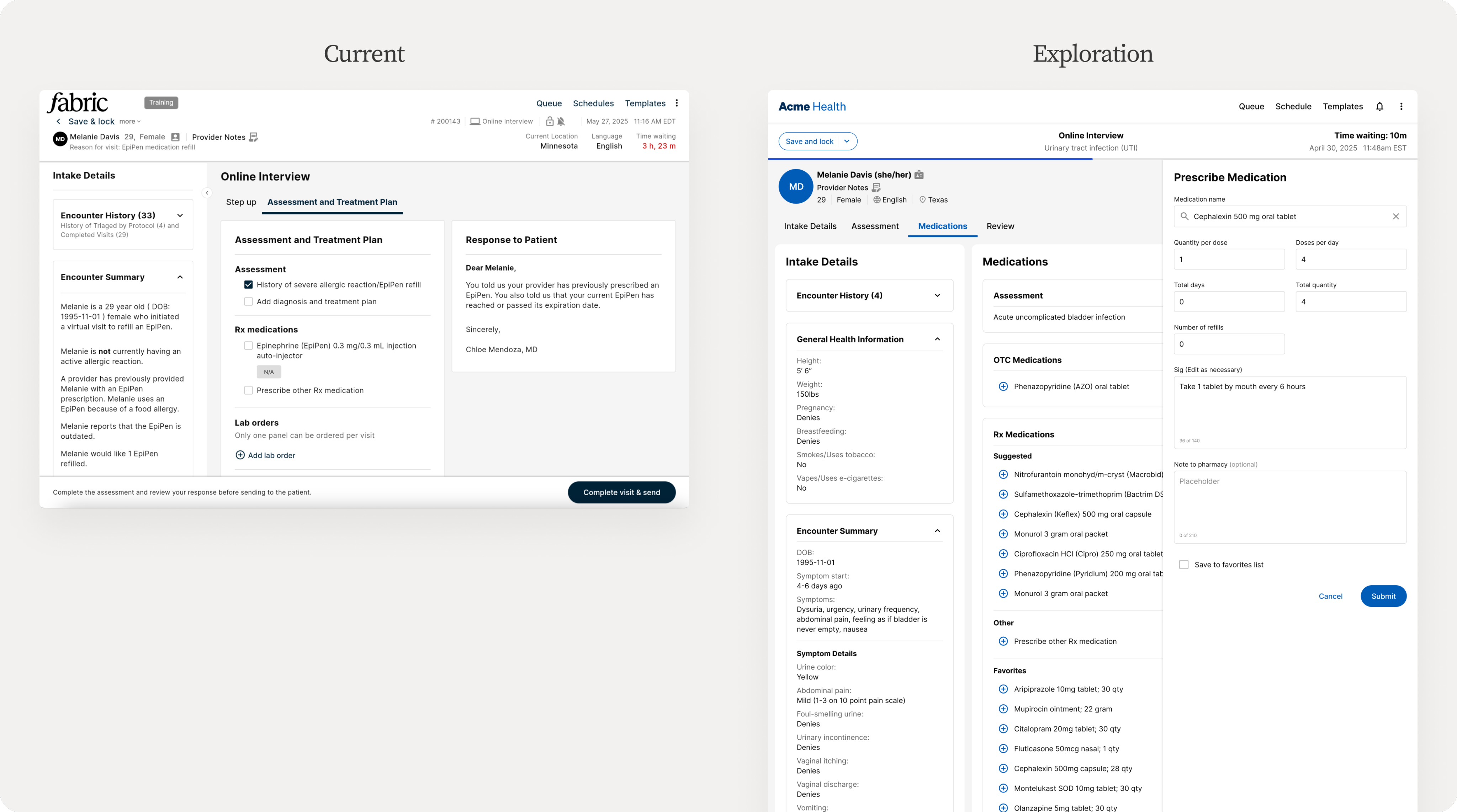
Task: Check the Epinephrine (EpiPen) 0.3 mg injection box
Action: point(248,346)
